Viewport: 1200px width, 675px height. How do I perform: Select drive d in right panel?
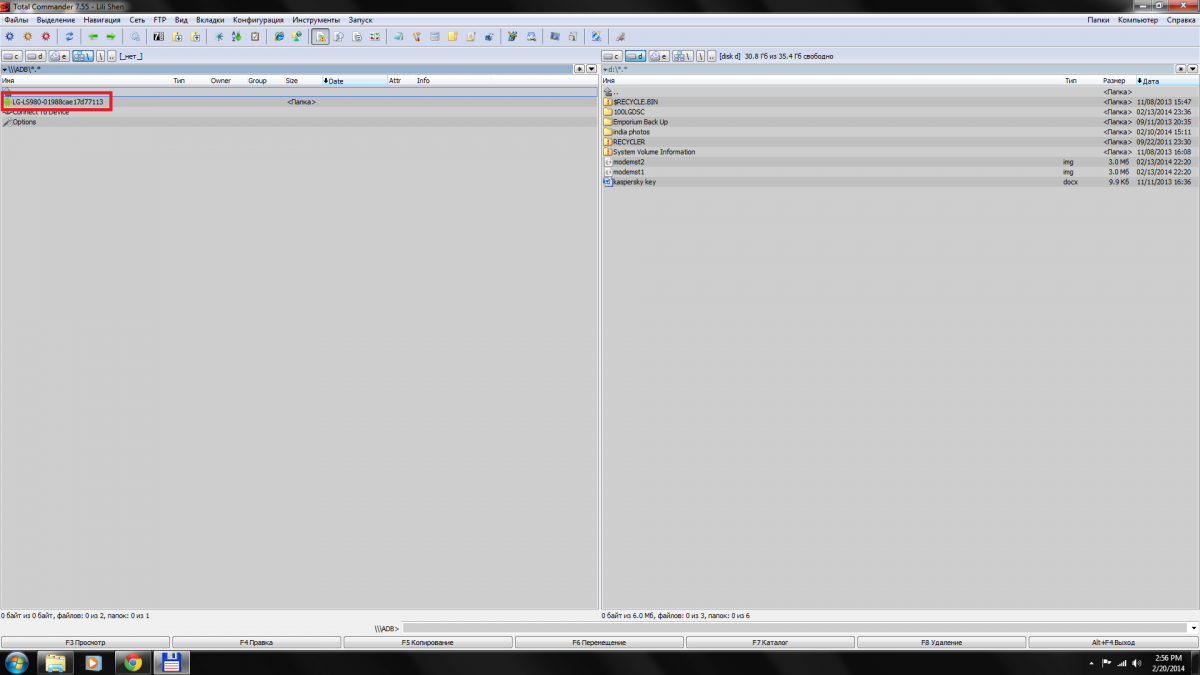pyautogui.click(x=636, y=56)
